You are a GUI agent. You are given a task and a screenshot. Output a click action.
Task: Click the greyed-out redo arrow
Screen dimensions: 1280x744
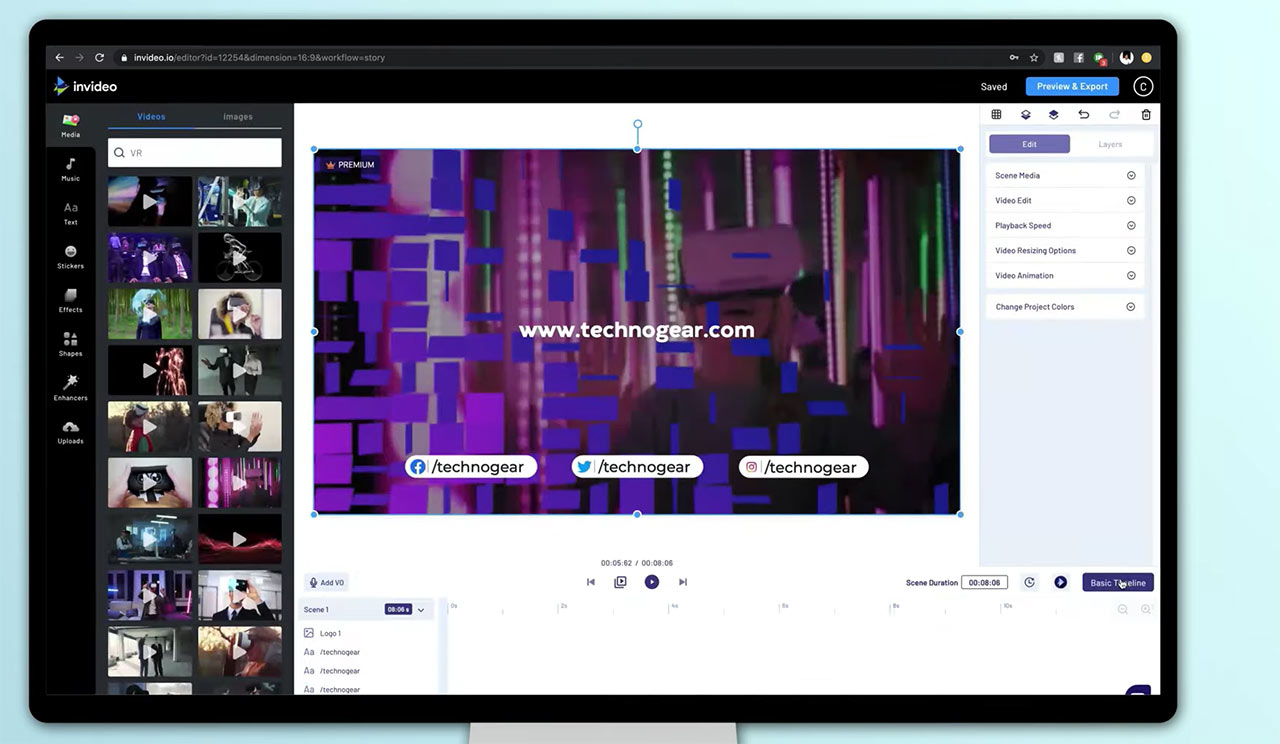(x=1114, y=115)
